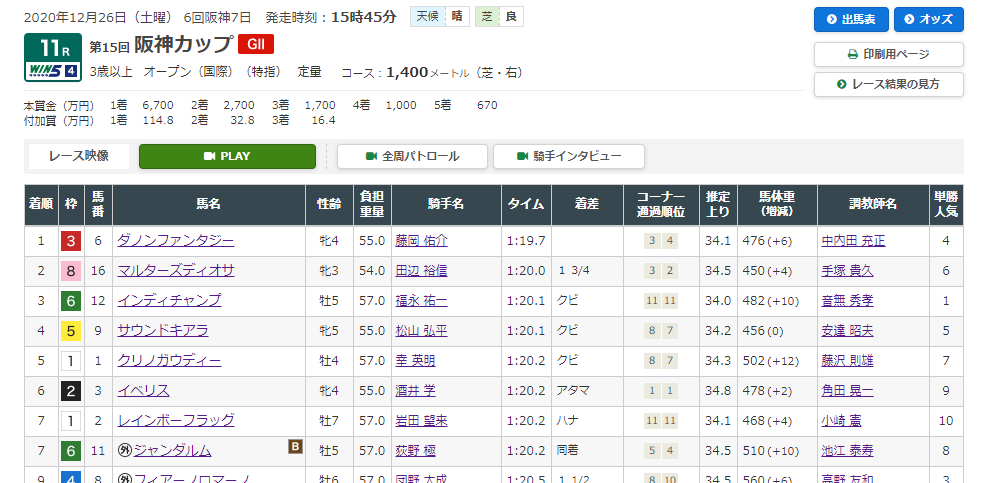The width and height of the screenshot is (1006, 483).
Task: Click the 阪神カップ race title
Action: (183, 45)
